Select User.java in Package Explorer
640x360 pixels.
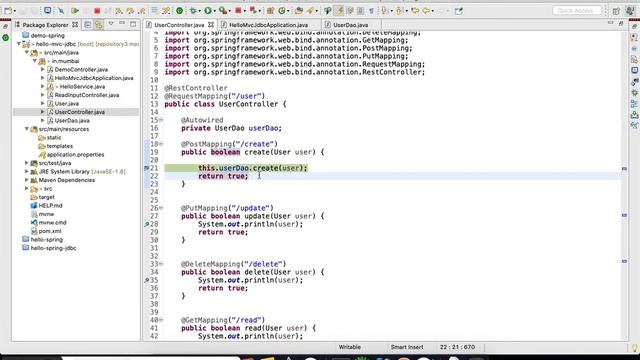point(67,103)
